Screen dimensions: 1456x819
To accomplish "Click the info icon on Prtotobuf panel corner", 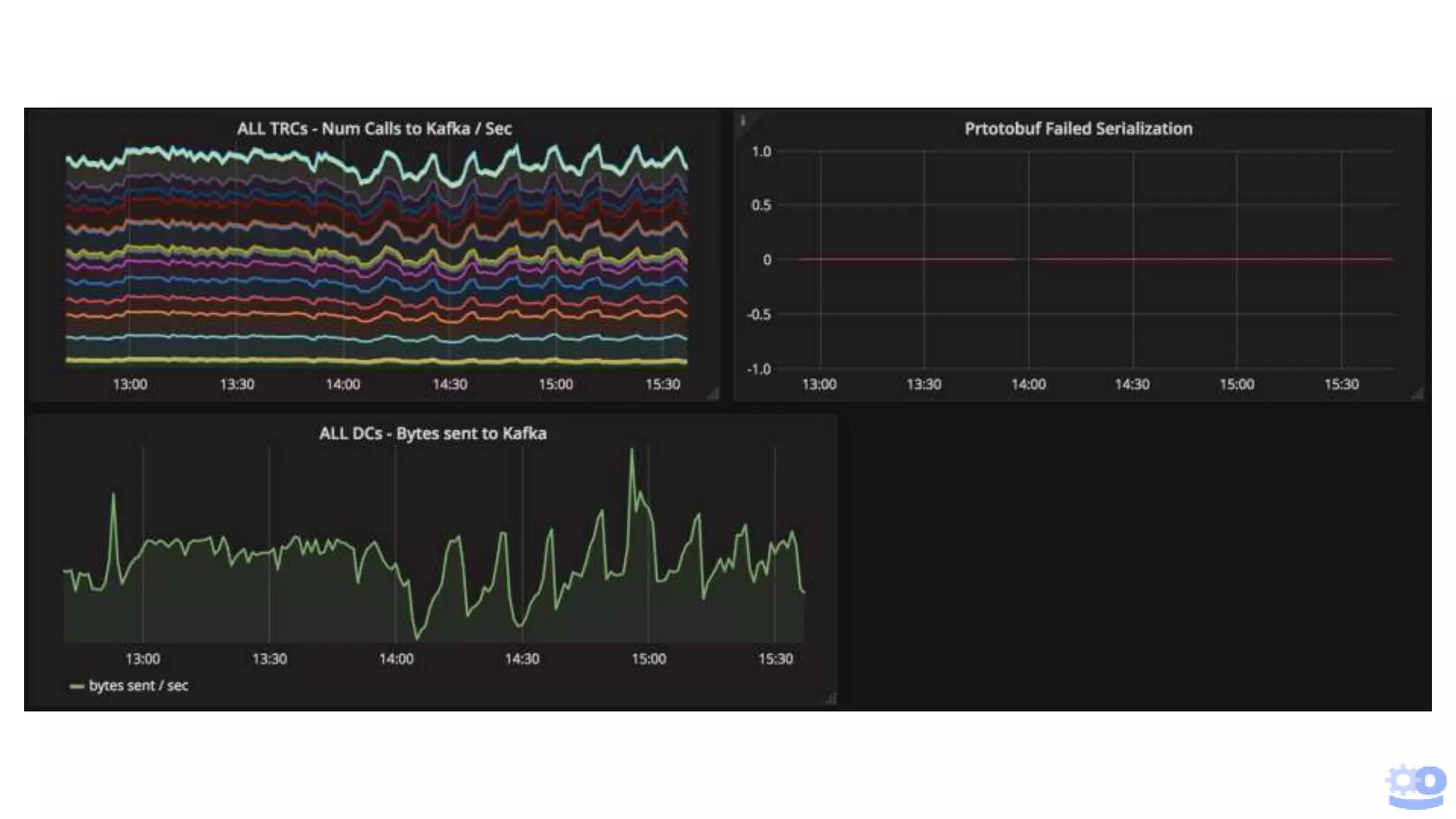I will click(743, 121).
